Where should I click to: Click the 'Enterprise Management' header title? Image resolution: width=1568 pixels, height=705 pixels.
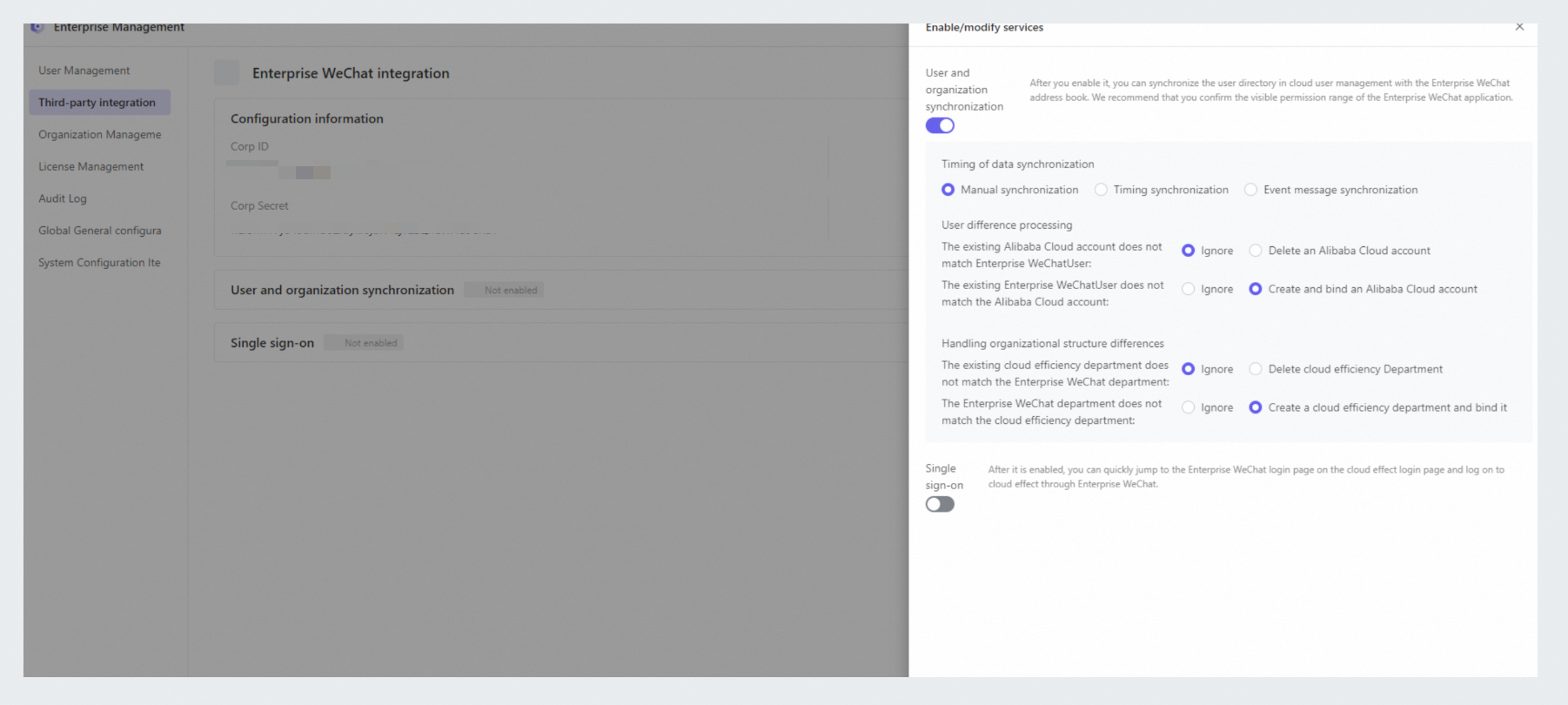(119, 28)
